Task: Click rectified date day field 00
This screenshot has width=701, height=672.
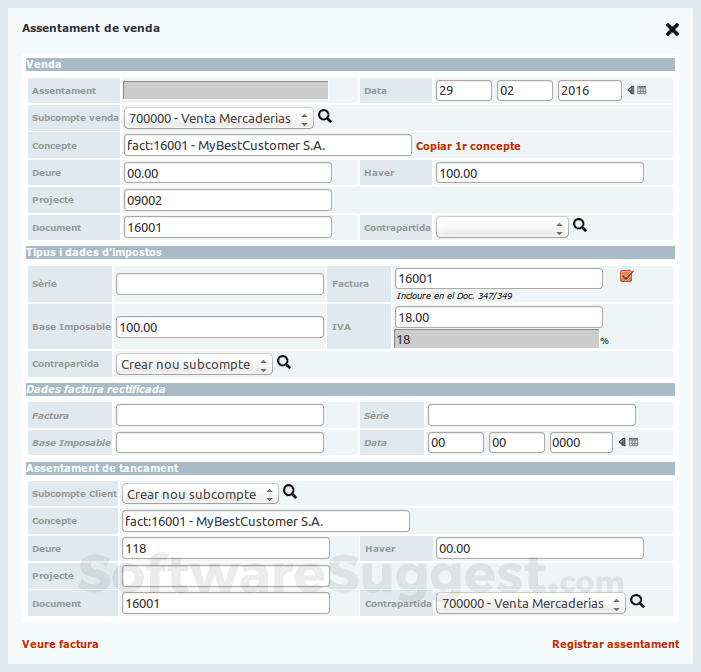Action: (x=456, y=443)
